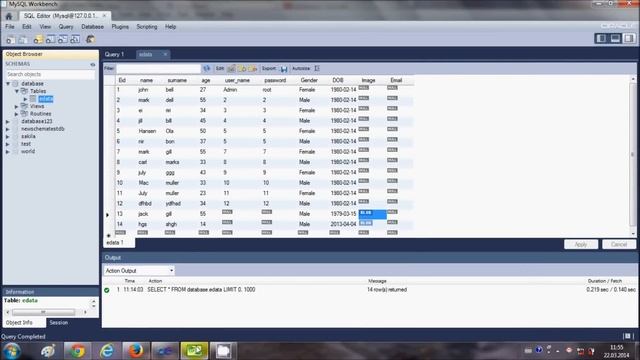Open the Action Output dropdown
The height and width of the screenshot is (360, 640).
[139, 271]
